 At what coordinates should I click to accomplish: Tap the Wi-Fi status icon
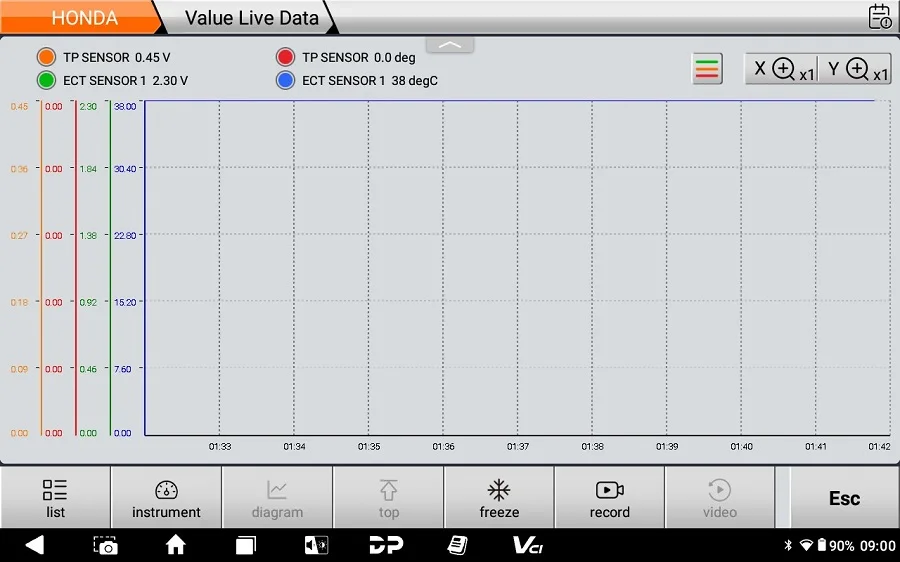click(x=806, y=545)
